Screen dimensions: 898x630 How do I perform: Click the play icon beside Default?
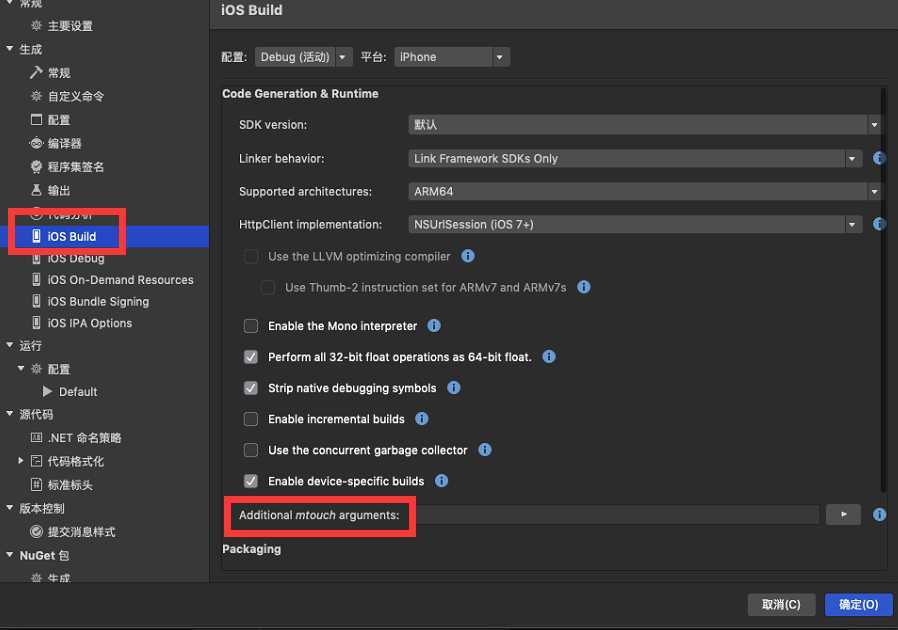click(48, 392)
